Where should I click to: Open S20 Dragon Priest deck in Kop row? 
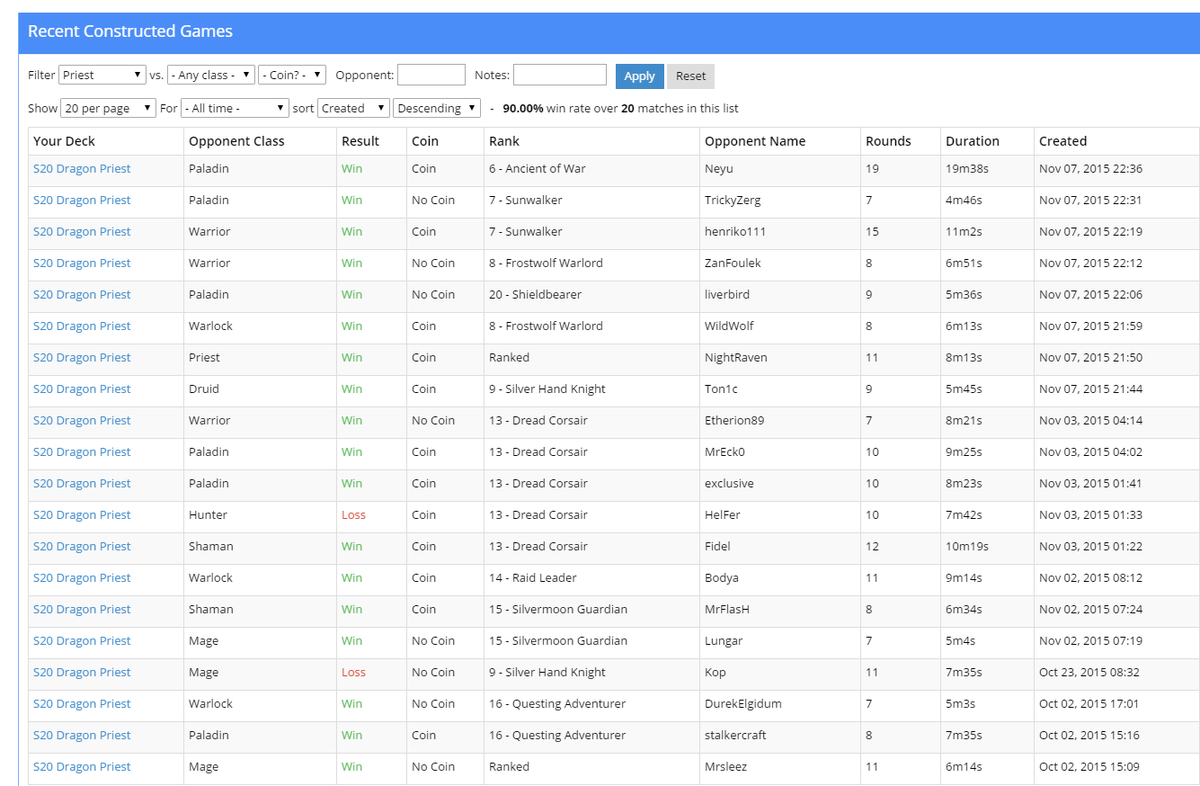[82, 672]
